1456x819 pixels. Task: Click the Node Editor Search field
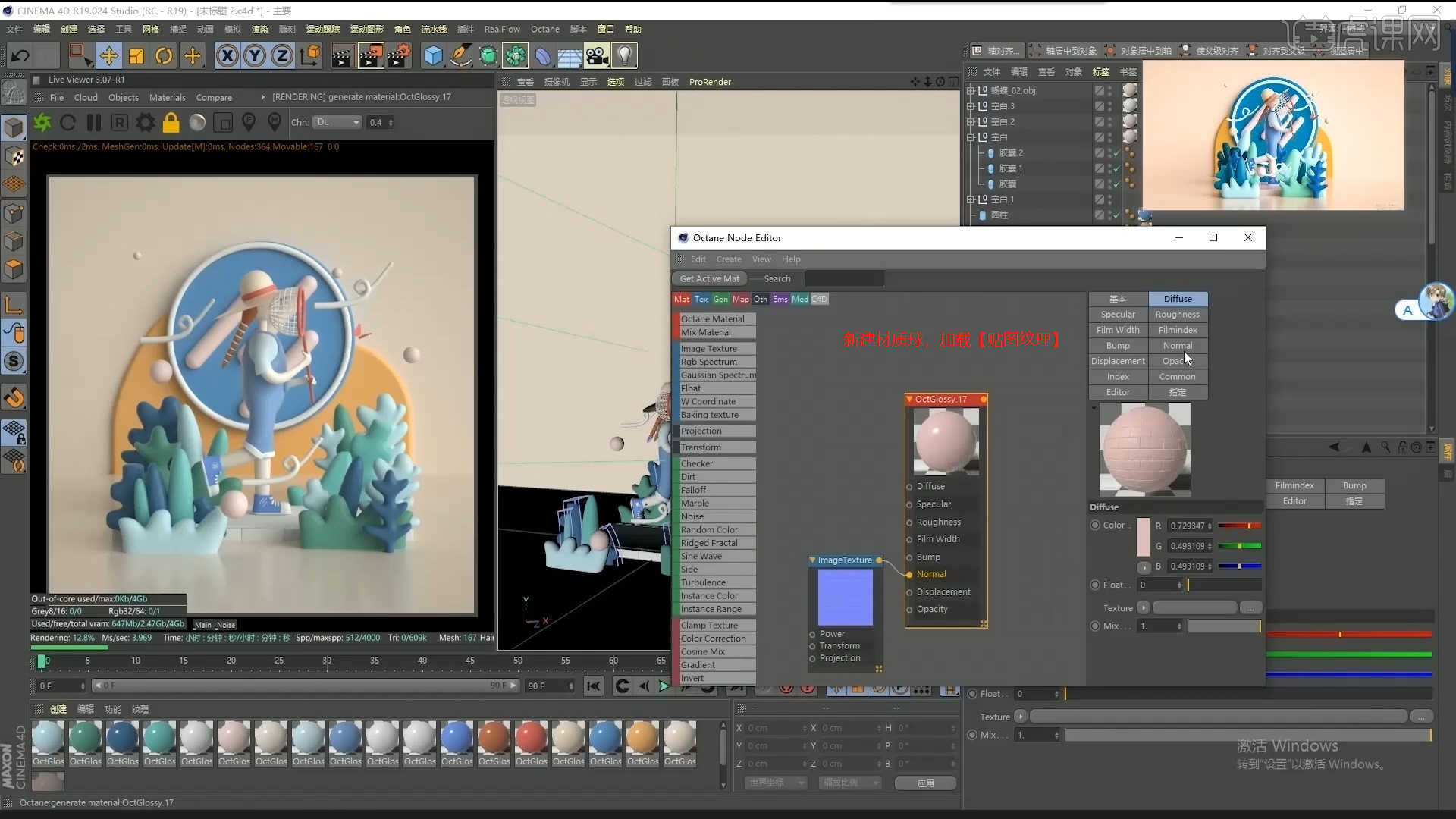click(x=843, y=279)
